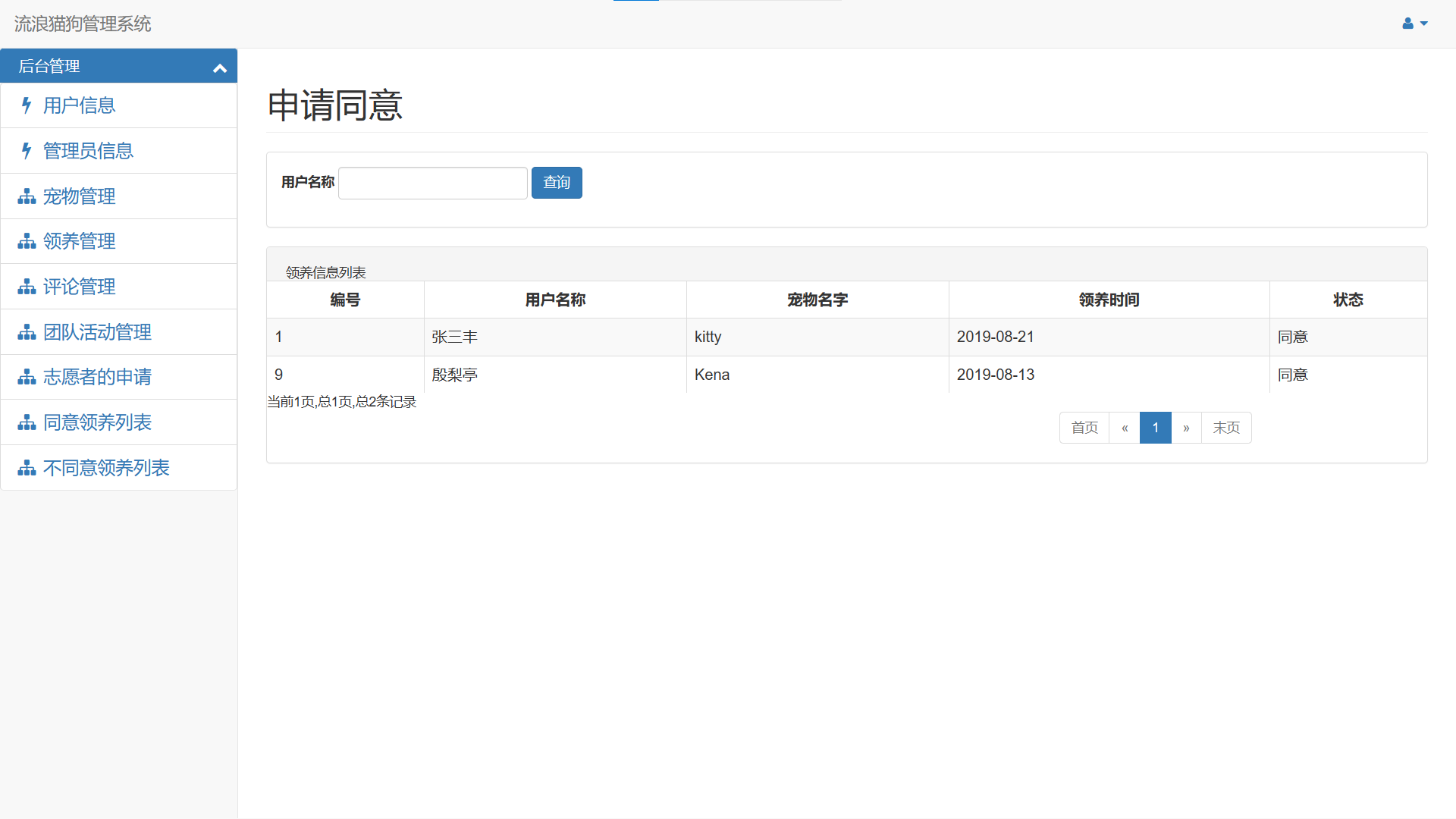Click sitemap icon beside 团队活动管理
This screenshot has height=819, width=1456.
click(x=27, y=332)
